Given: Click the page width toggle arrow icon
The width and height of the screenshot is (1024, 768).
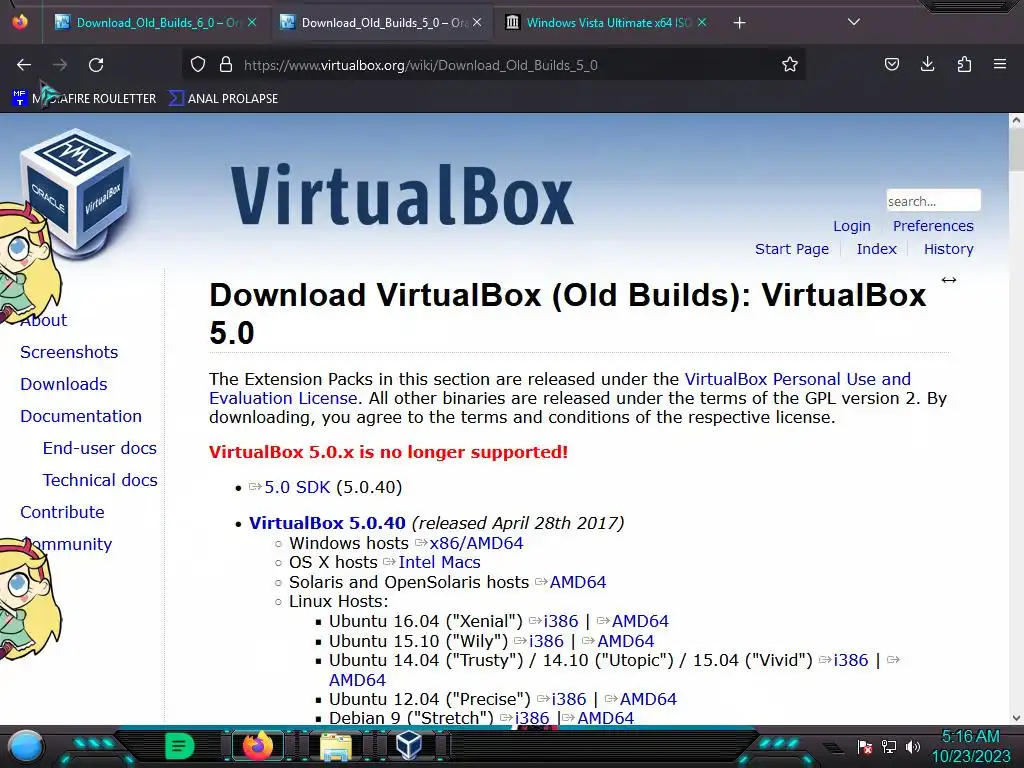Looking at the screenshot, I should coord(949,280).
